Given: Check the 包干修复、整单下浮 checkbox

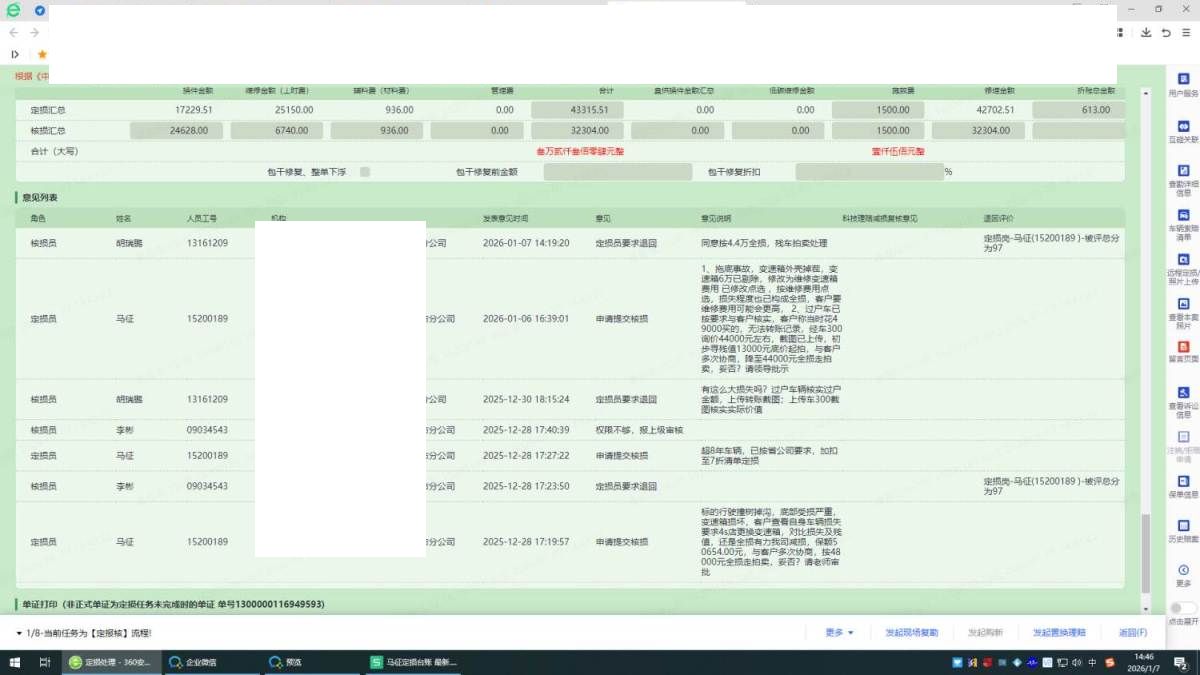Looking at the screenshot, I should [365, 172].
